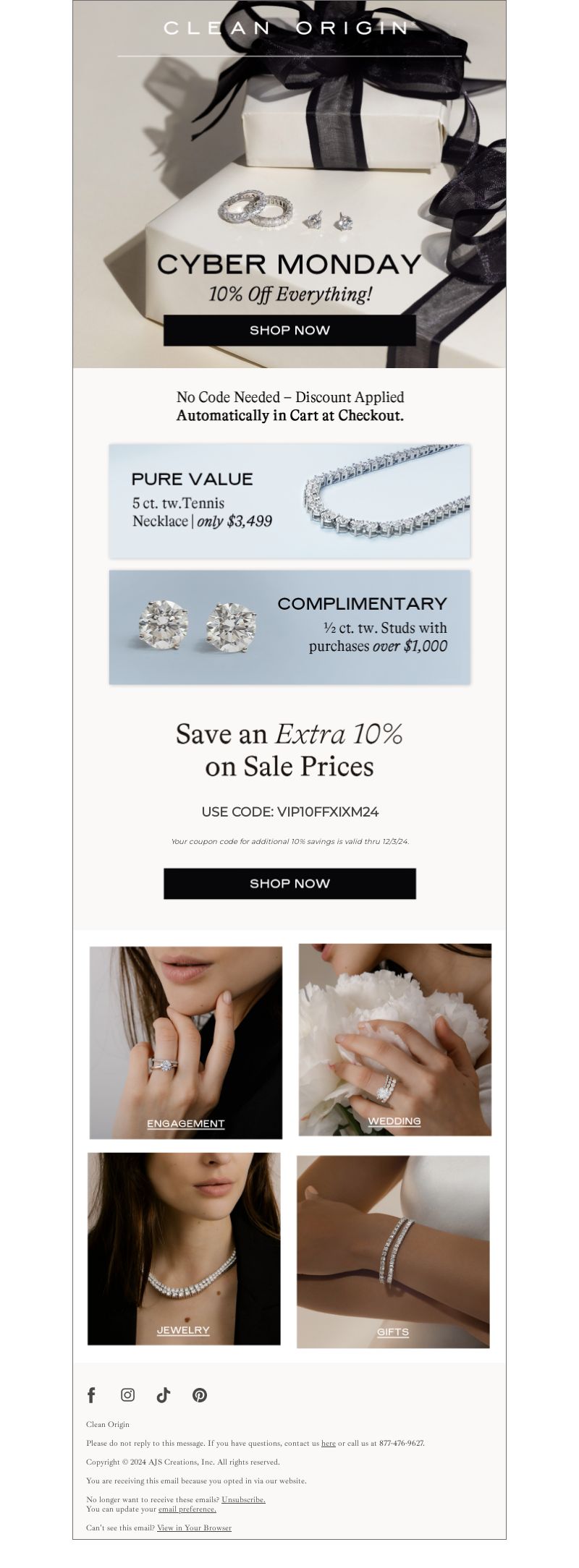This screenshot has width=579, height=1568.
Task: Select the Engagement category image
Action: click(x=186, y=1043)
